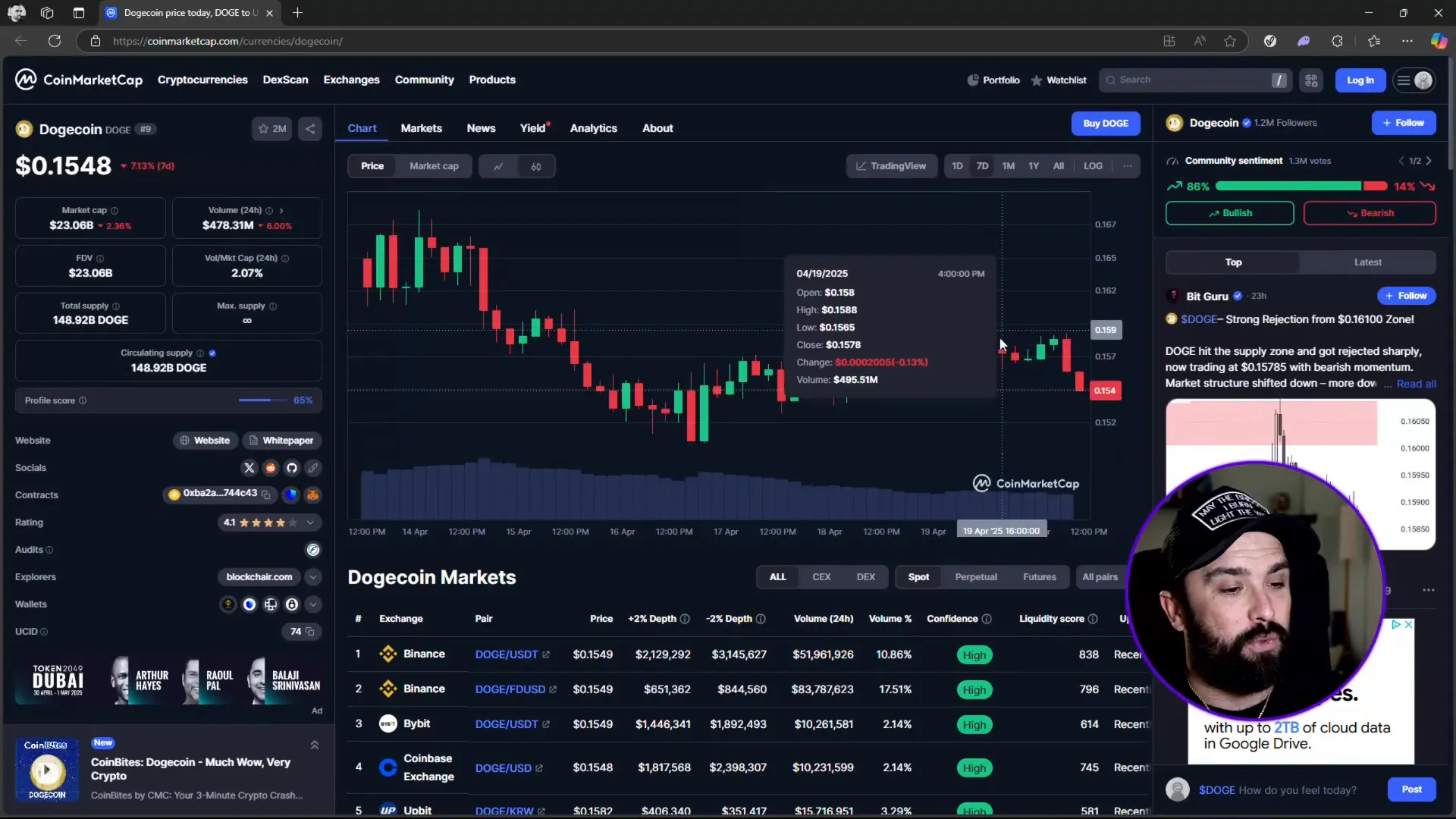Copy contract address 0xba2a...744c43

click(x=266, y=494)
